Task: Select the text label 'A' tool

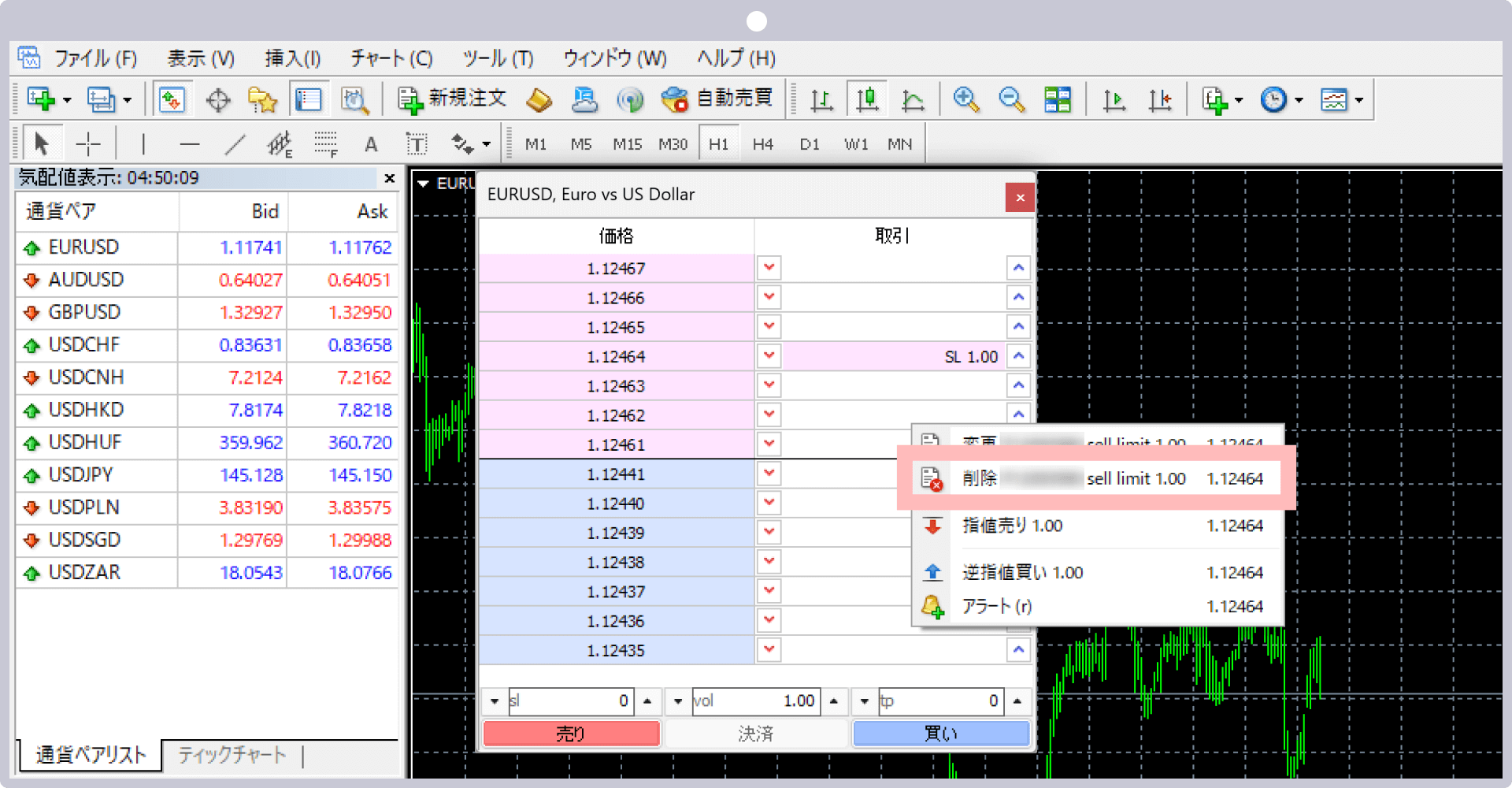Action: point(371,144)
